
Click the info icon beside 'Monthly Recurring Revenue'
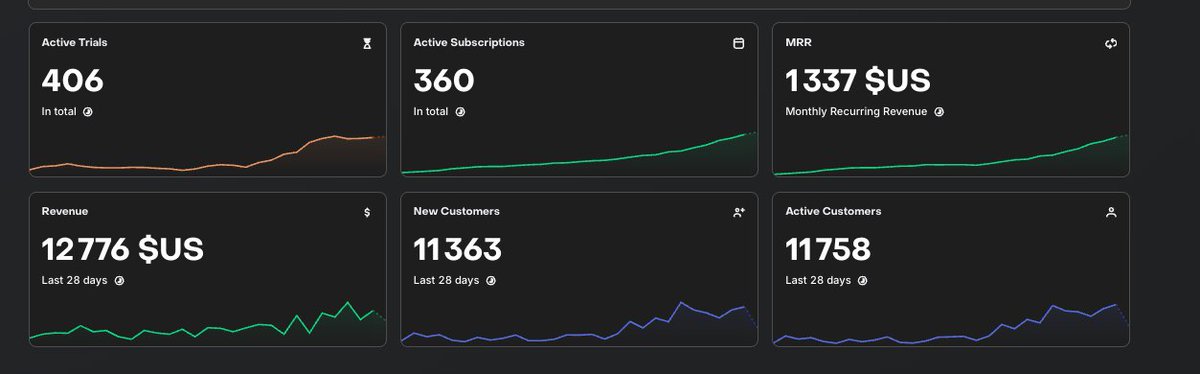(939, 112)
